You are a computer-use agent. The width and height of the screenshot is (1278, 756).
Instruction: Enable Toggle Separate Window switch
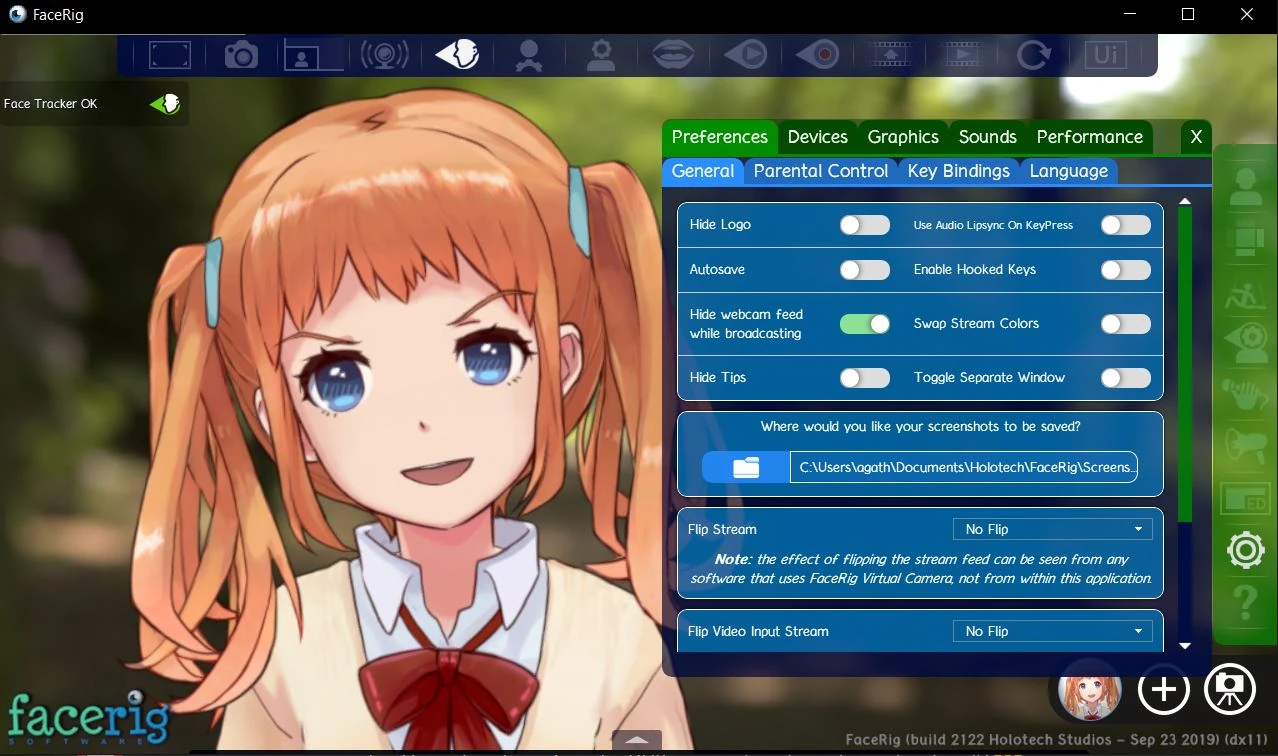coord(1125,378)
